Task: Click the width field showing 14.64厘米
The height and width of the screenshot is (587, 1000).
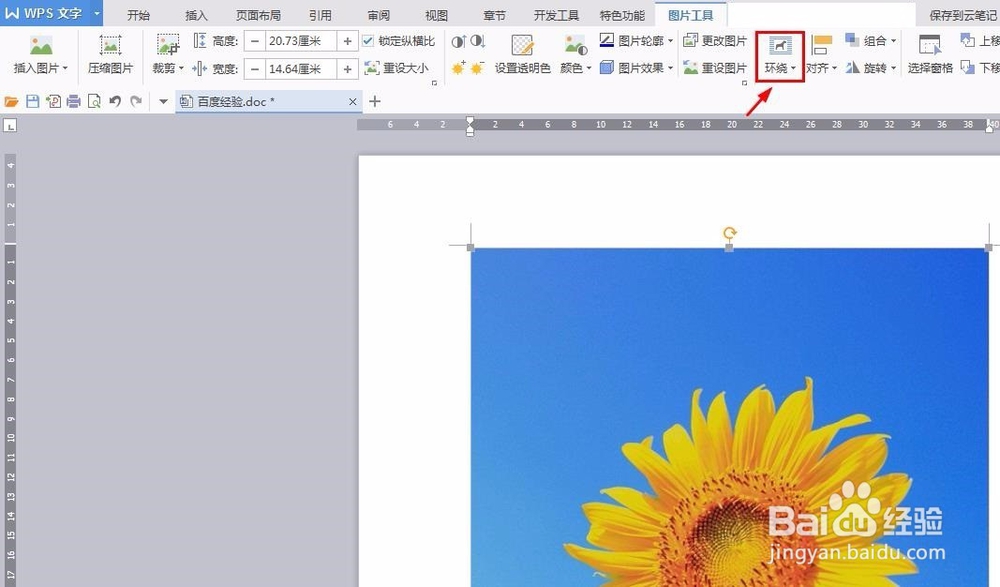Action: 301,68
